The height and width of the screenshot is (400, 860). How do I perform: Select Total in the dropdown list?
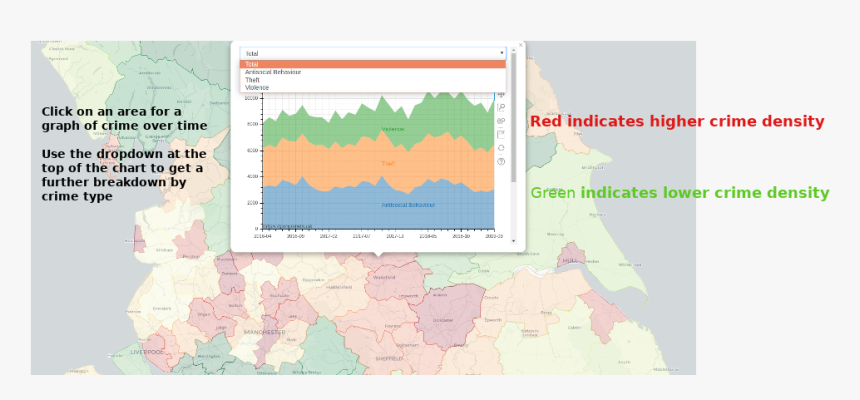(x=373, y=64)
